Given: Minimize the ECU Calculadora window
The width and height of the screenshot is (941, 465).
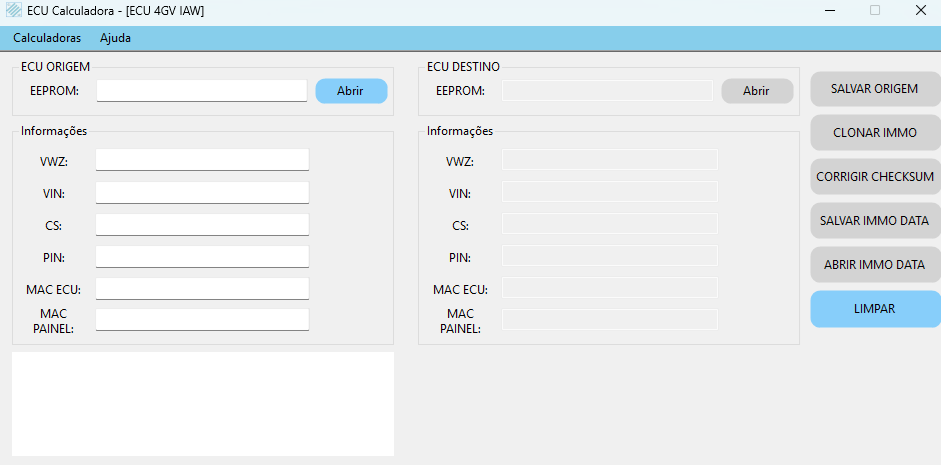Looking at the screenshot, I should coord(830,10).
